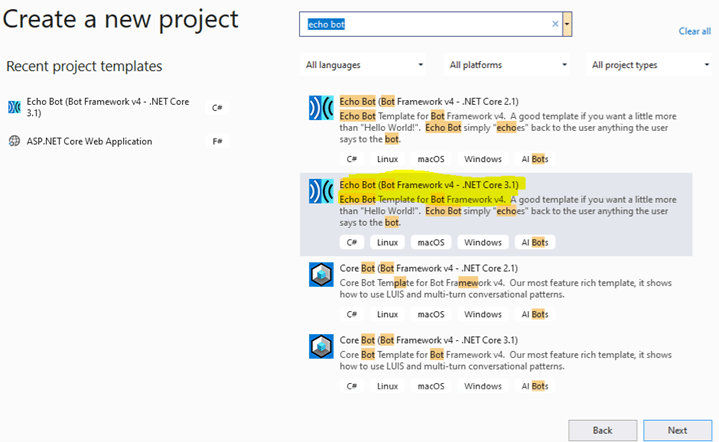
Task: Click the Recent project templates heading
Action: pyautogui.click(x=84, y=66)
